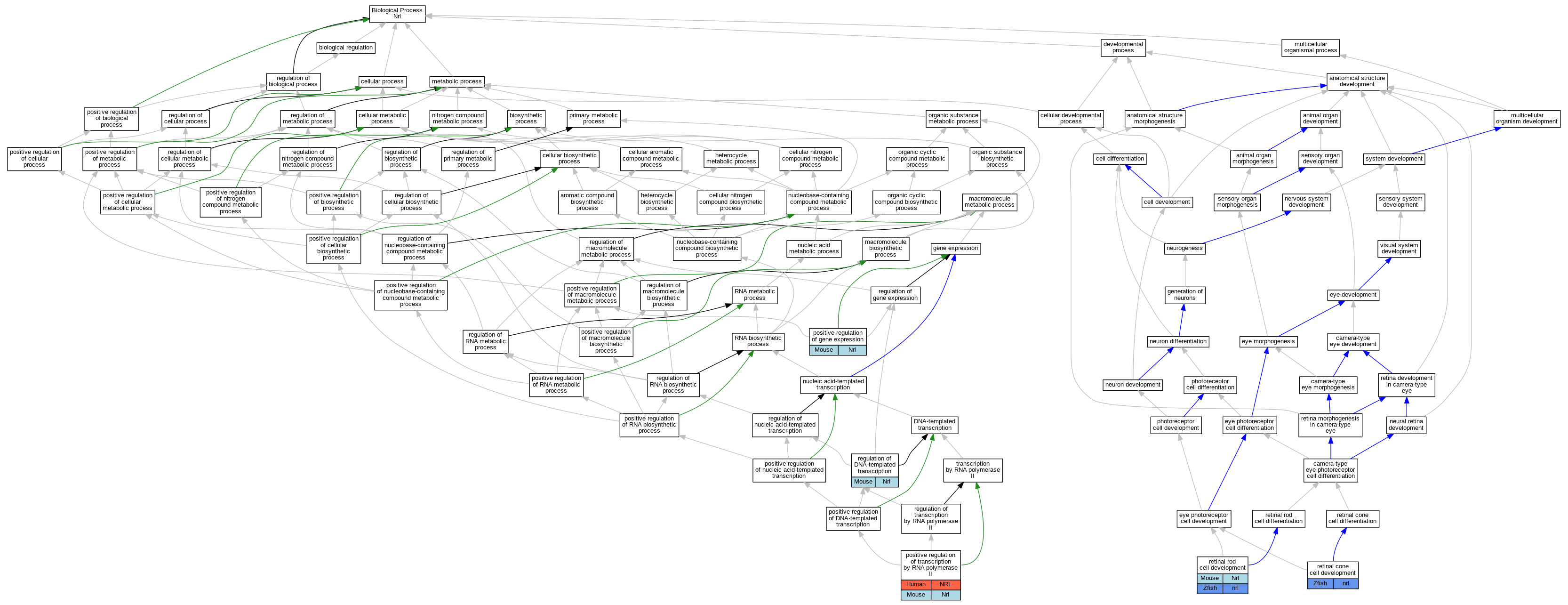Select the 'retinal cone cell development' node title
The height and width of the screenshot is (605, 1568).
pyautogui.click(x=1332, y=570)
